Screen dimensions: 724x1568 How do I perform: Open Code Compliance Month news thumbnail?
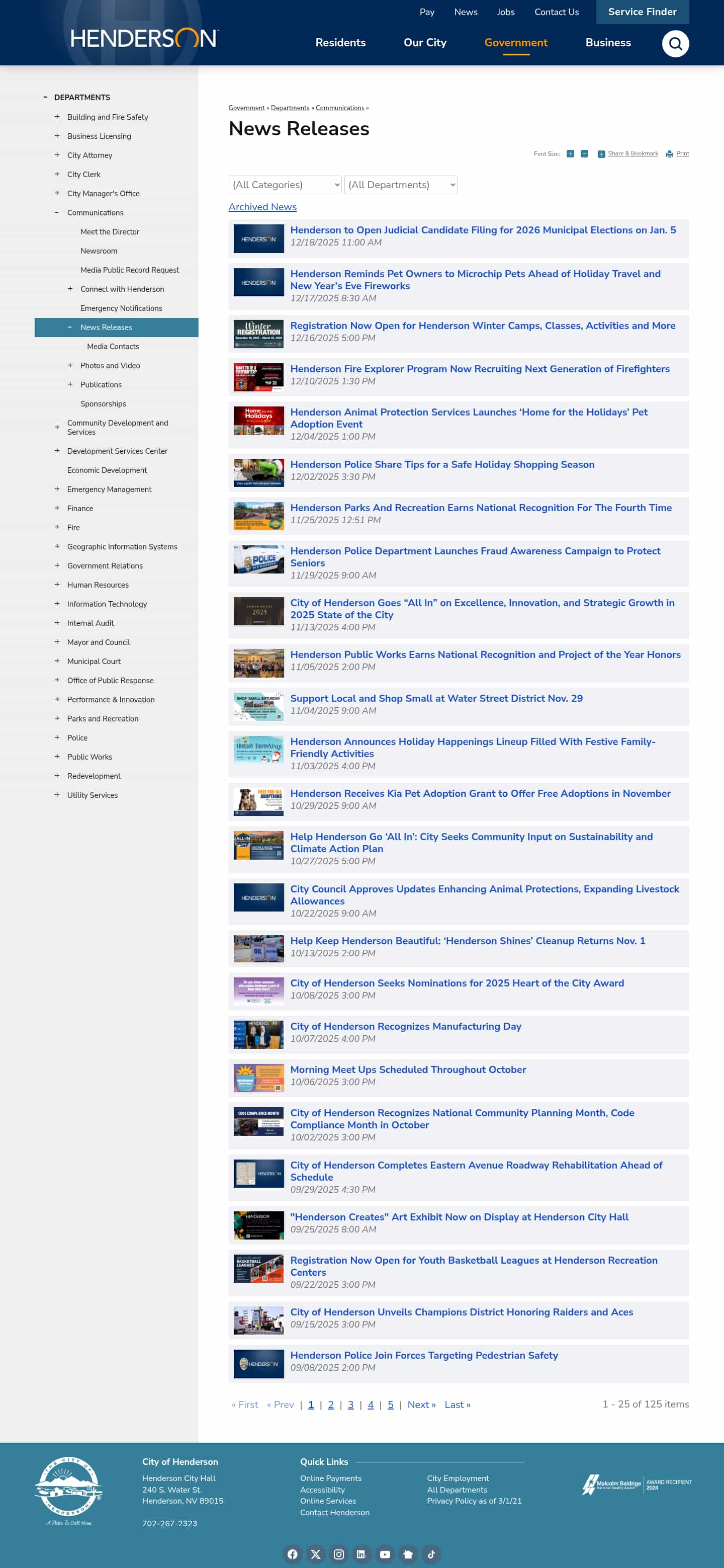pyautogui.click(x=258, y=1121)
